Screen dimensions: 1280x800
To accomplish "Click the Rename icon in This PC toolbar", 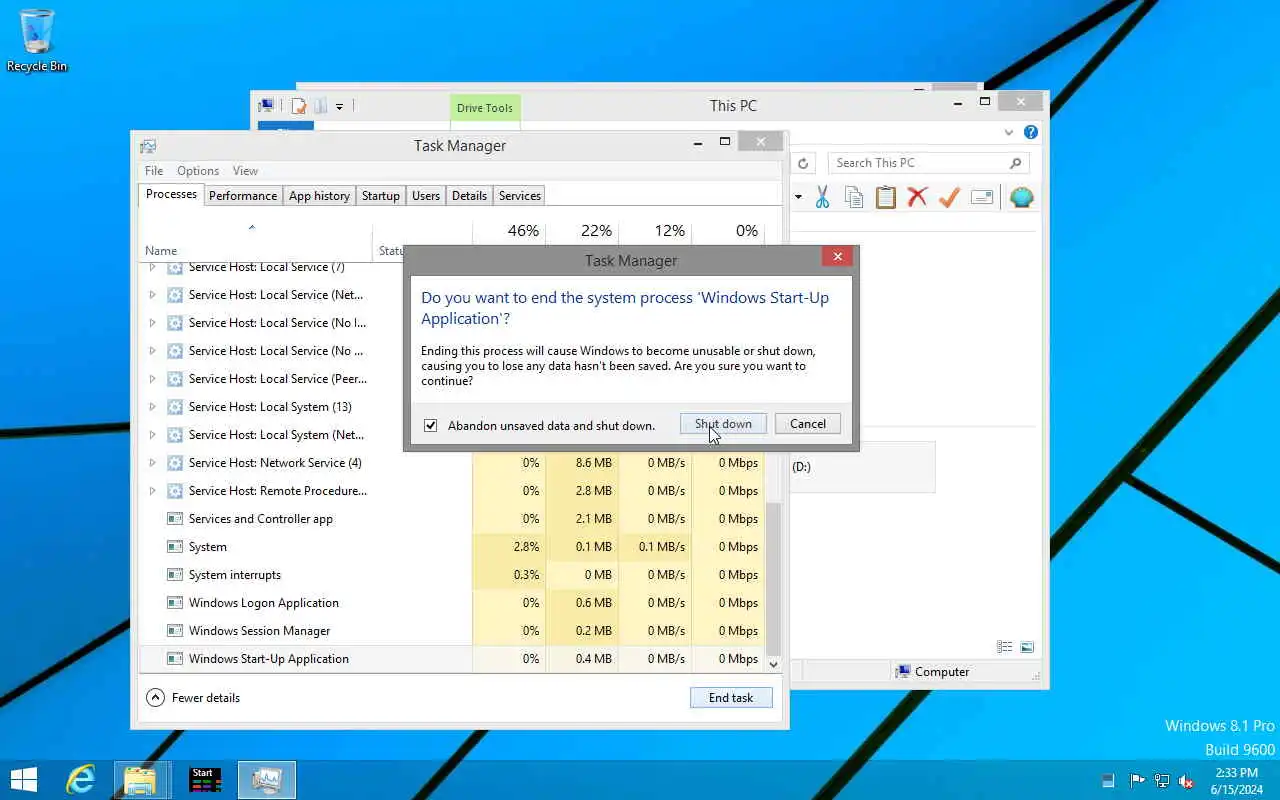I will click(982, 197).
